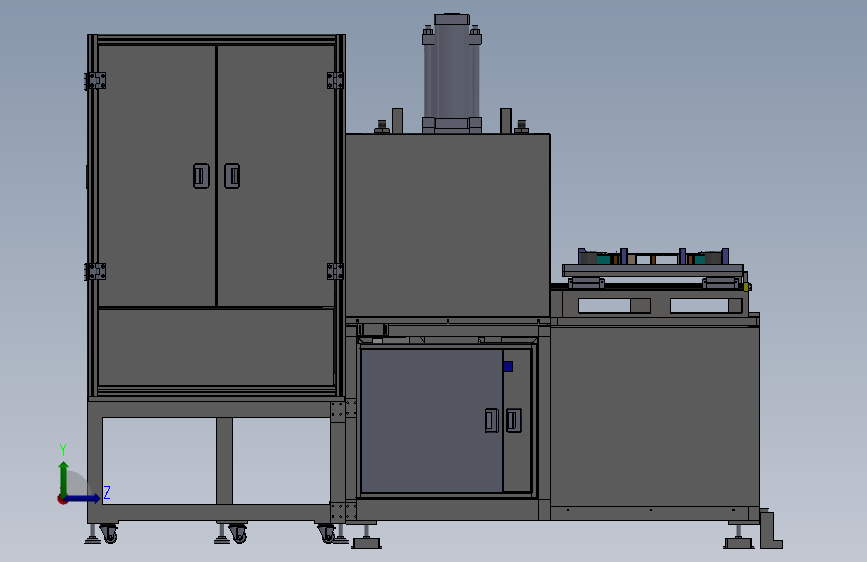This screenshot has height=562, width=867.
Task: Select the green Y axis arrow
Action: (64, 478)
